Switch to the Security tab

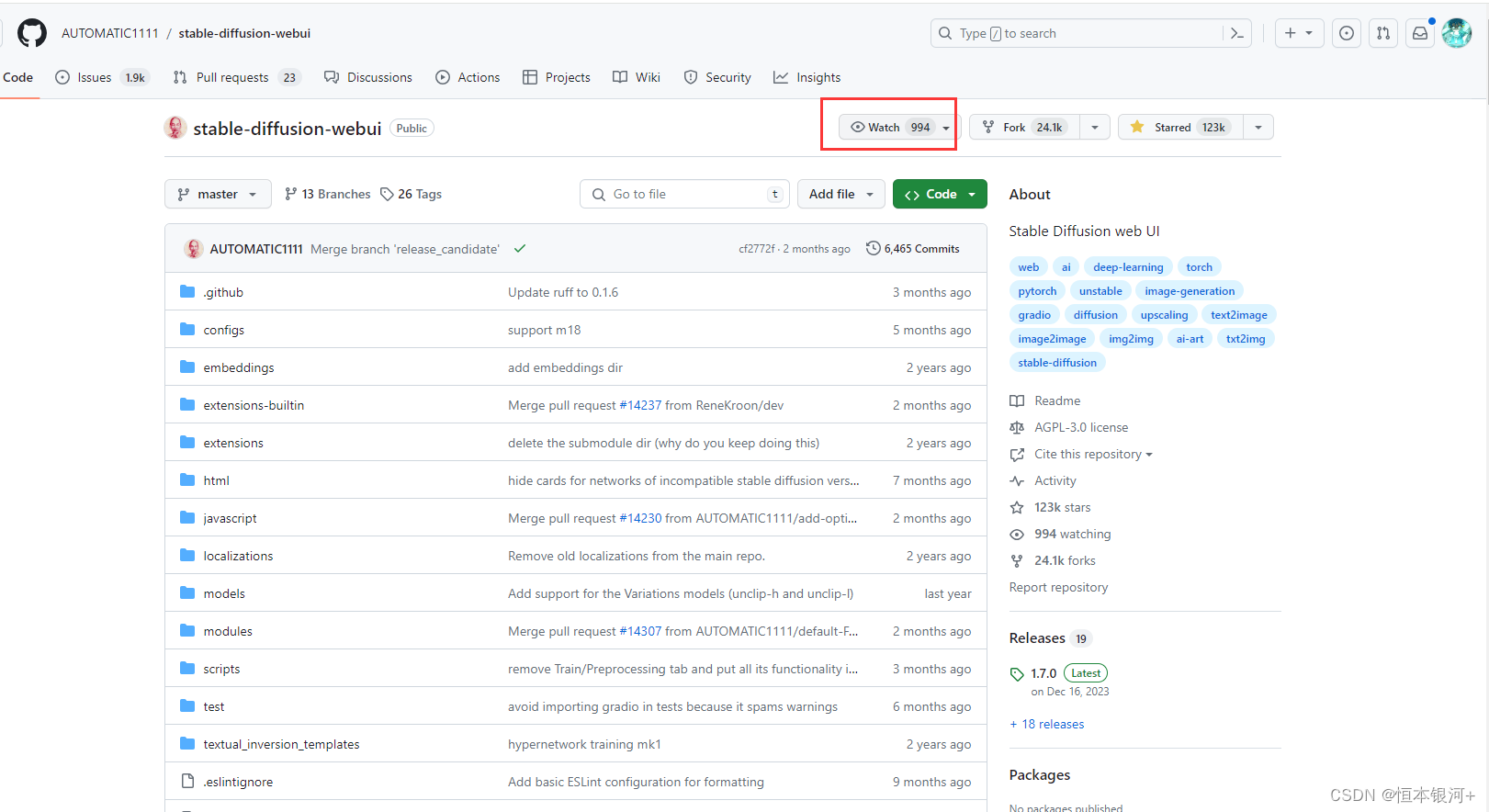pyautogui.click(x=717, y=77)
